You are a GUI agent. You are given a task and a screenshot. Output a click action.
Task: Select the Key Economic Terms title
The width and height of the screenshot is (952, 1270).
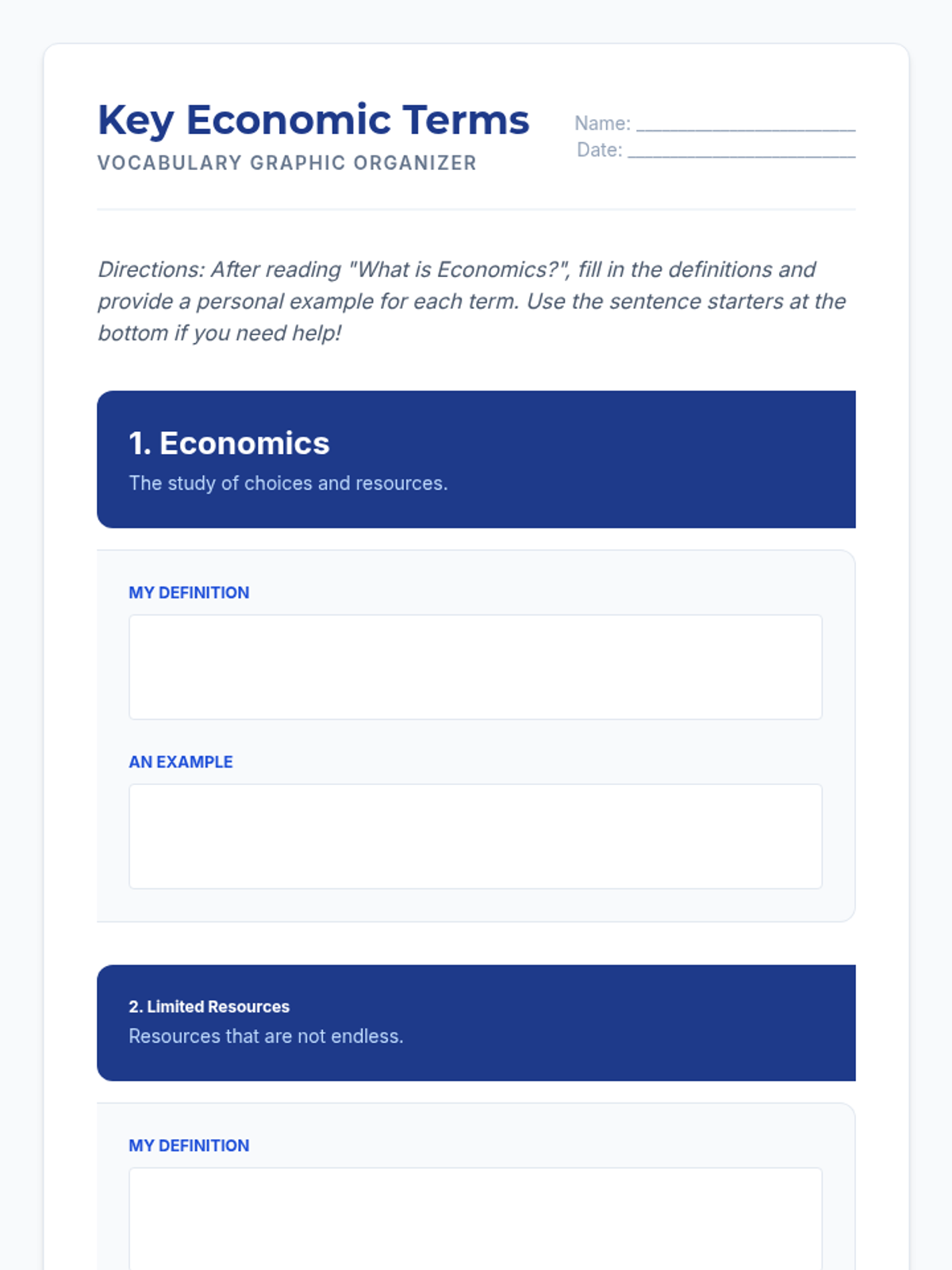(313, 121)
